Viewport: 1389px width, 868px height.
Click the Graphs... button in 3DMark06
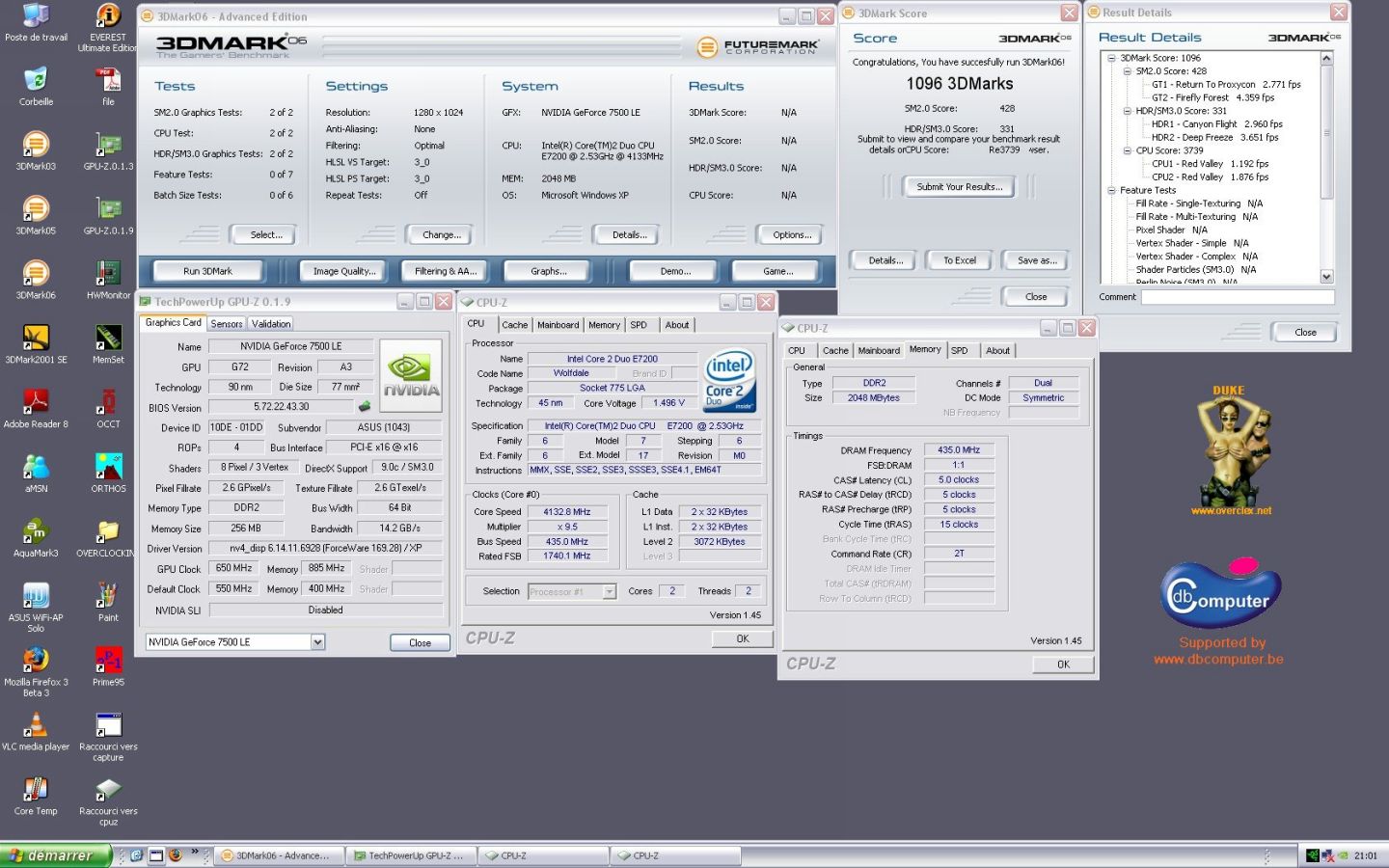[x=549, y=271]
